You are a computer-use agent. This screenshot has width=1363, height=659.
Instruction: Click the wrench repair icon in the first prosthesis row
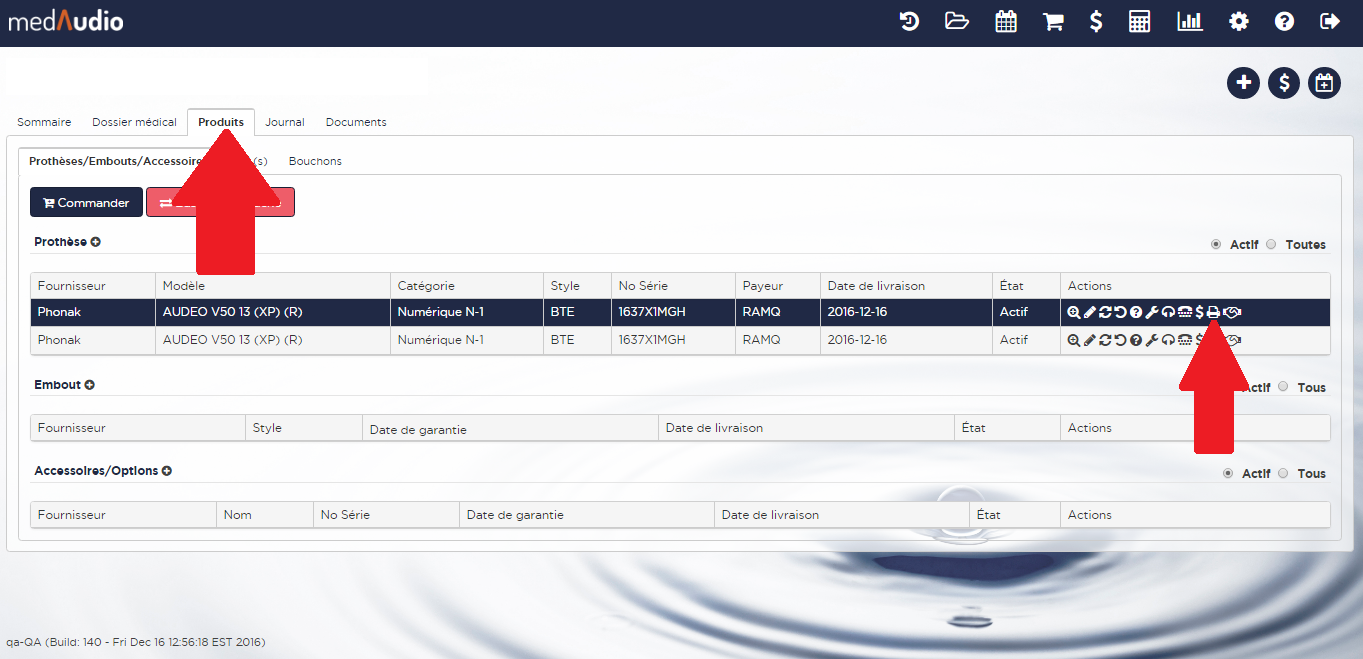(x=1152, y=312)
